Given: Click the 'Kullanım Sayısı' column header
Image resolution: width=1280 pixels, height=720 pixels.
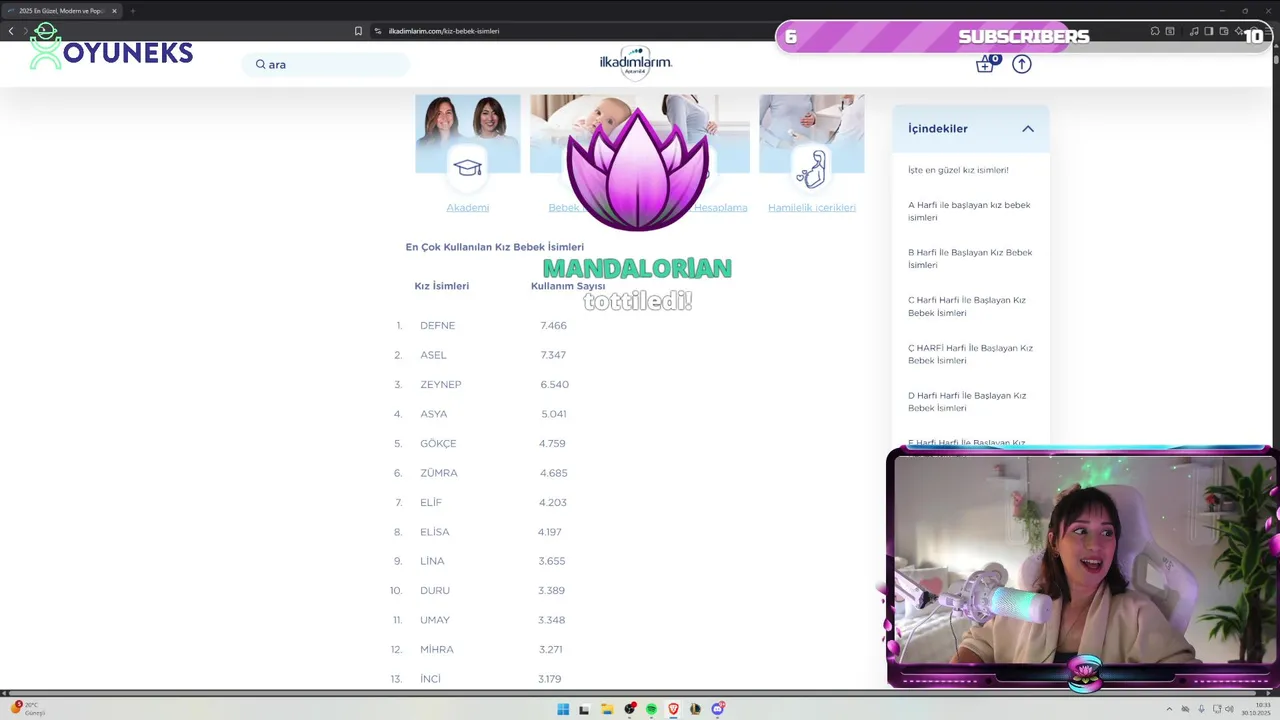Looking at the screenshot, I should click(x=568, y=286).
